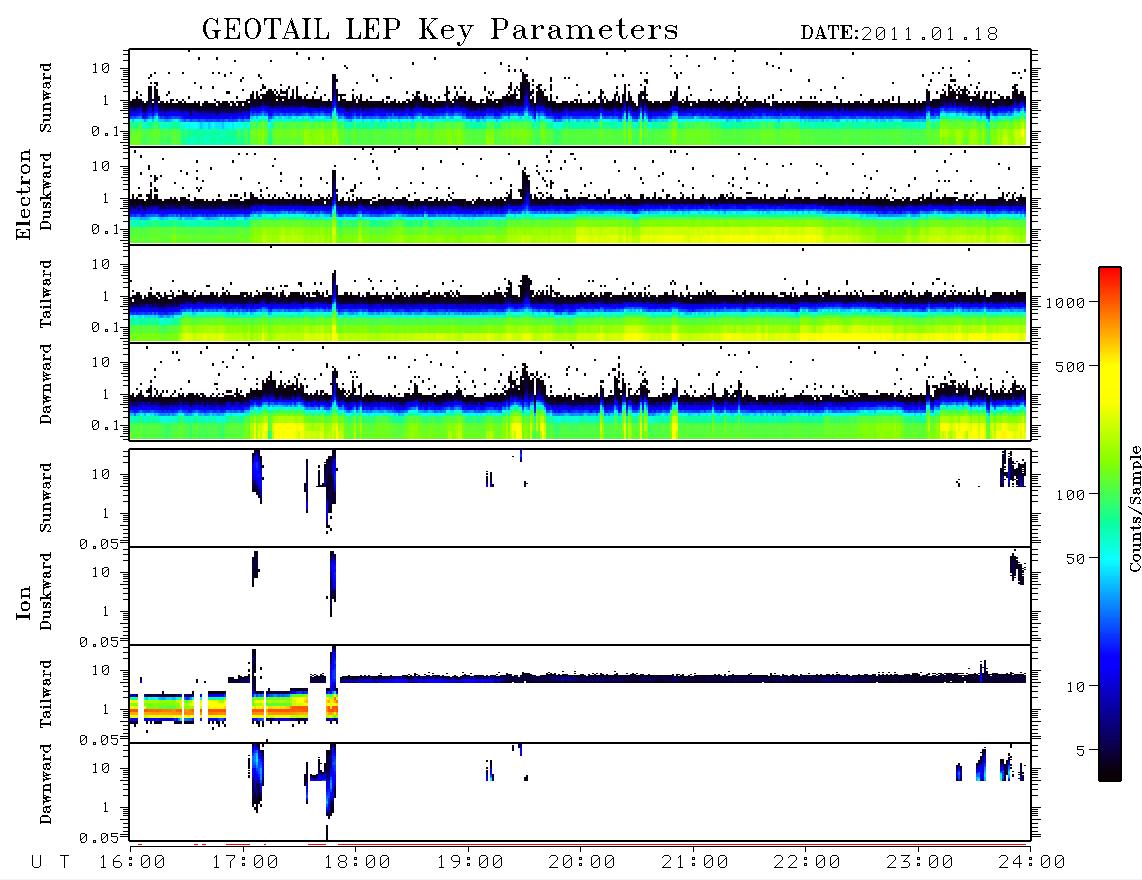Screen dimensions: 1142x880
Task: Select the Ion Sunward panel label
Action: 46,498
